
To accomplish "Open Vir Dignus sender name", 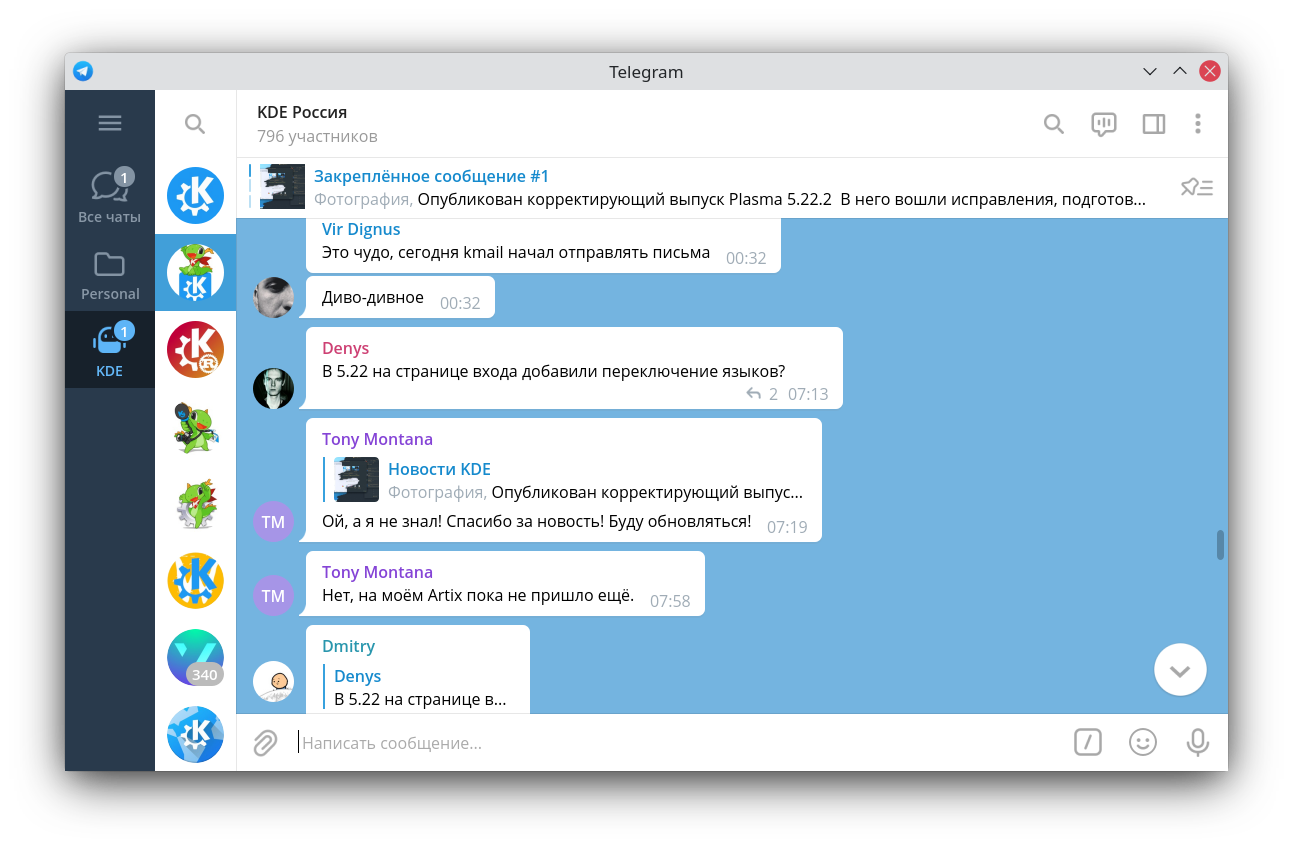I will point(361,230).
